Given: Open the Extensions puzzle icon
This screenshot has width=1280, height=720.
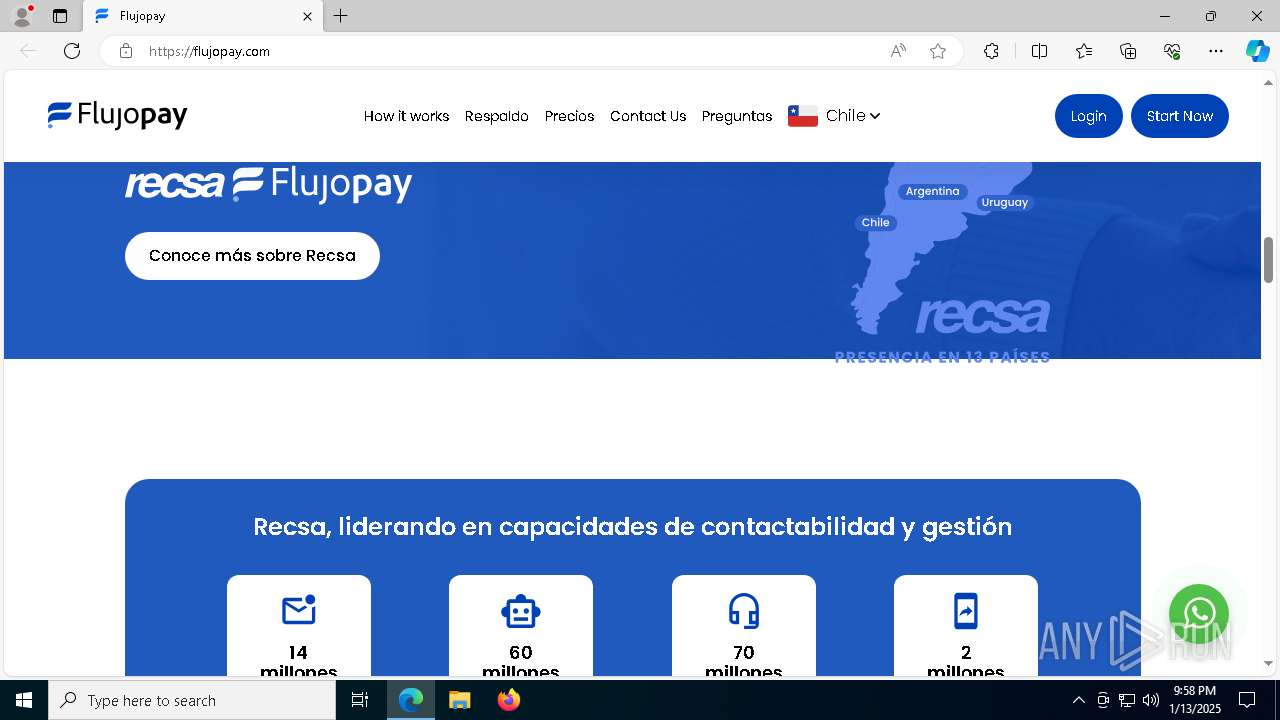Looking at the screenshot, I should [x=991, y=51].
